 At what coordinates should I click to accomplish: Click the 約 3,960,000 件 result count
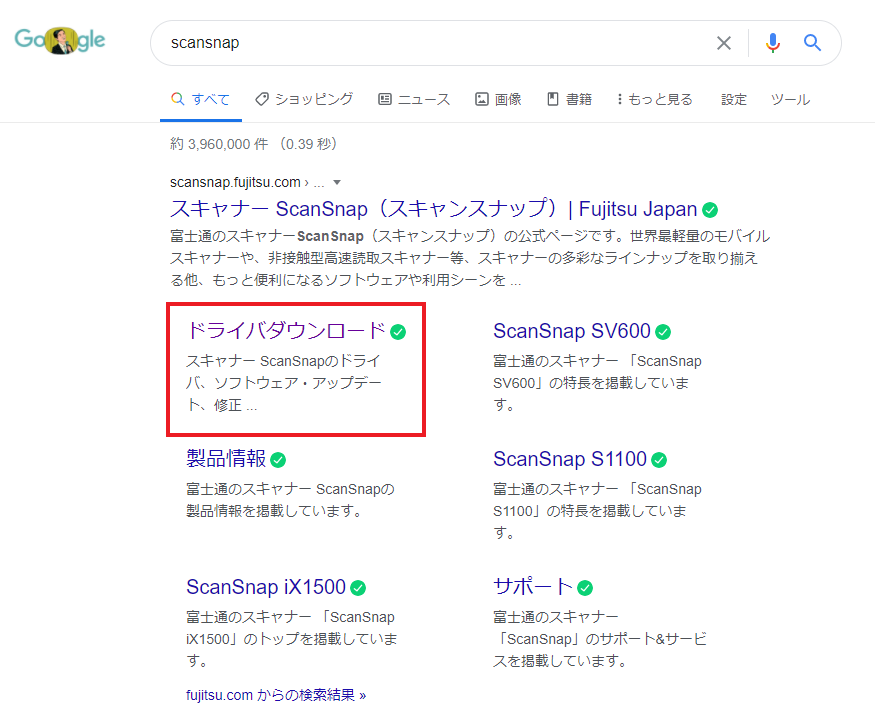tap(219, 144)
